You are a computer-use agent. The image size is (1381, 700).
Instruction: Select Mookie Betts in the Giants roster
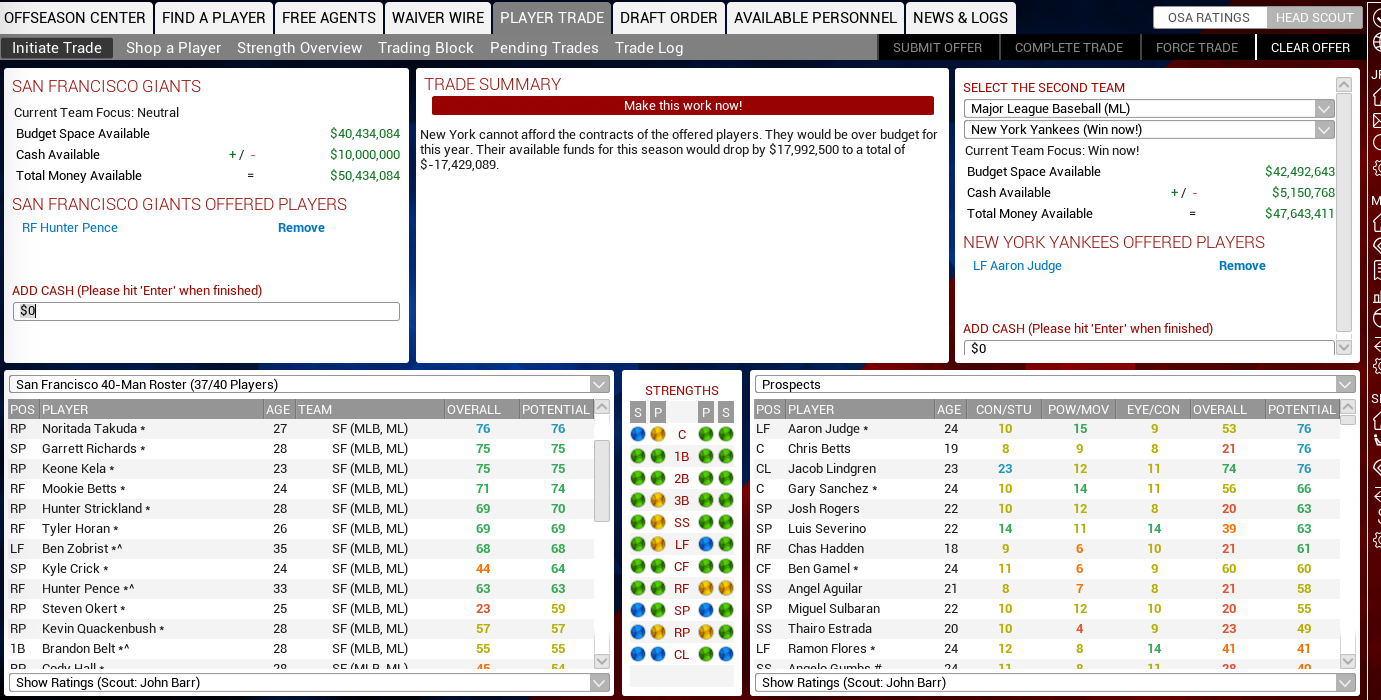click(x=300, y=489)
